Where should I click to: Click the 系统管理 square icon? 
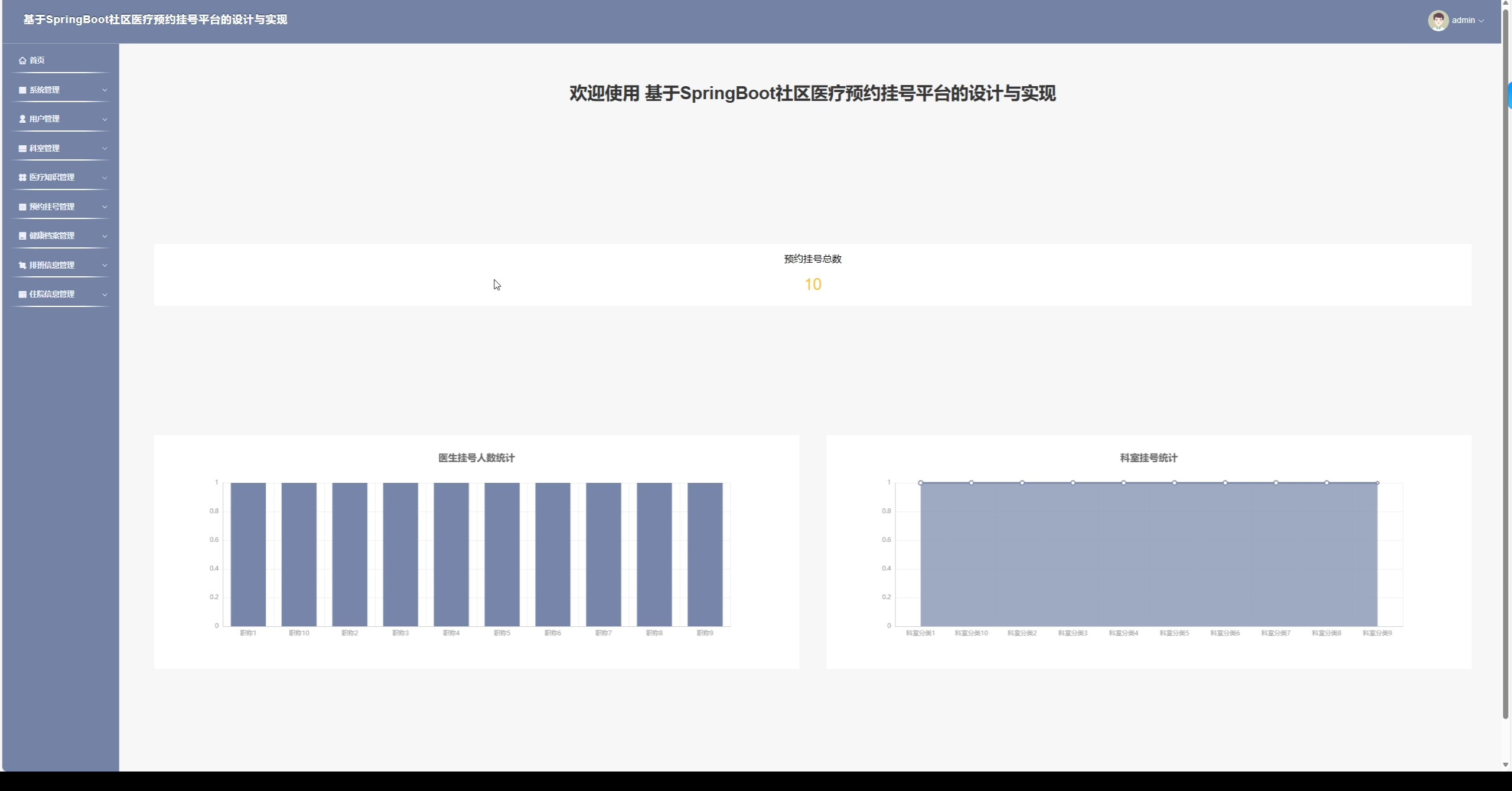click(x=22, y=90)
